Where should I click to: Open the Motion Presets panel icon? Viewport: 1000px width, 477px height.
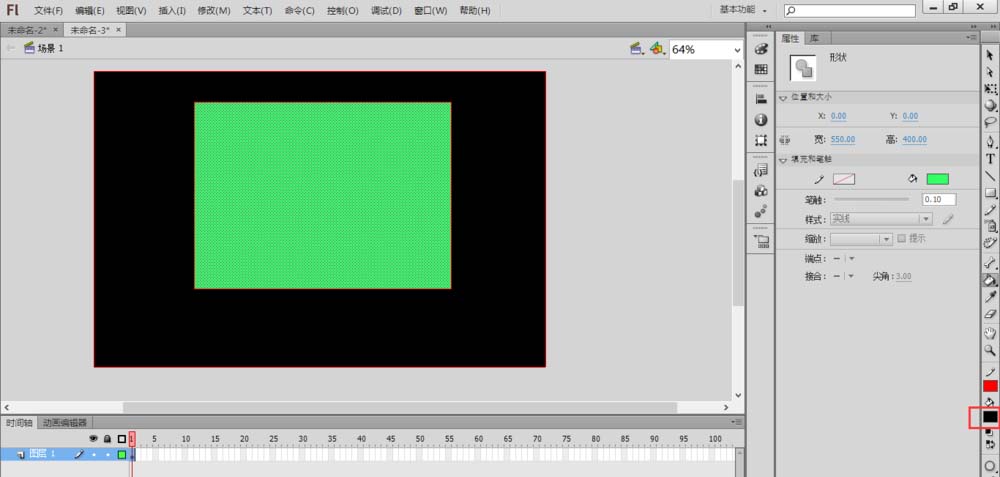(x=761, y=210)
